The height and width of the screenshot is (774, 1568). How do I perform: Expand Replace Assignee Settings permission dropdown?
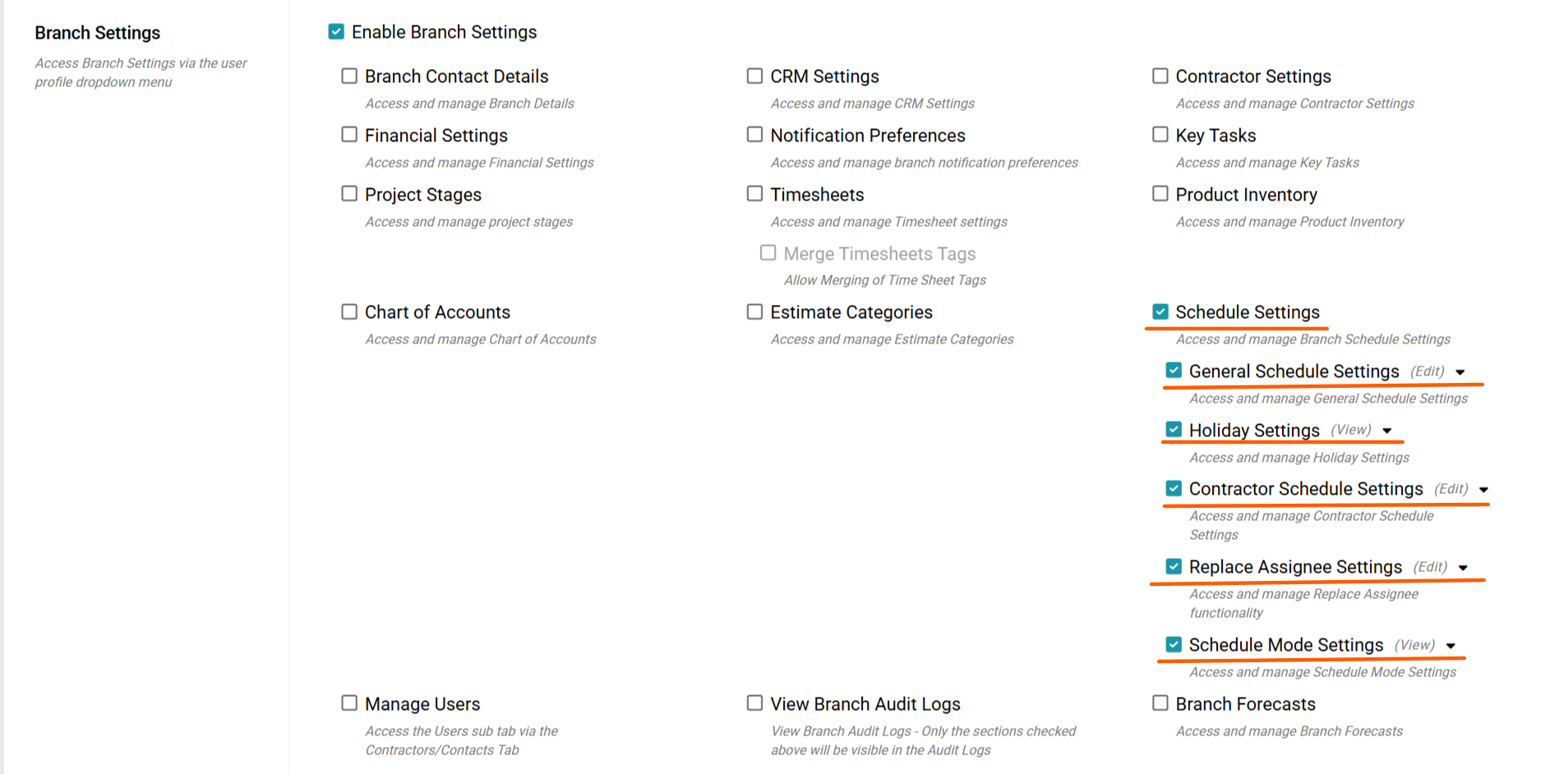[1463, 568]
